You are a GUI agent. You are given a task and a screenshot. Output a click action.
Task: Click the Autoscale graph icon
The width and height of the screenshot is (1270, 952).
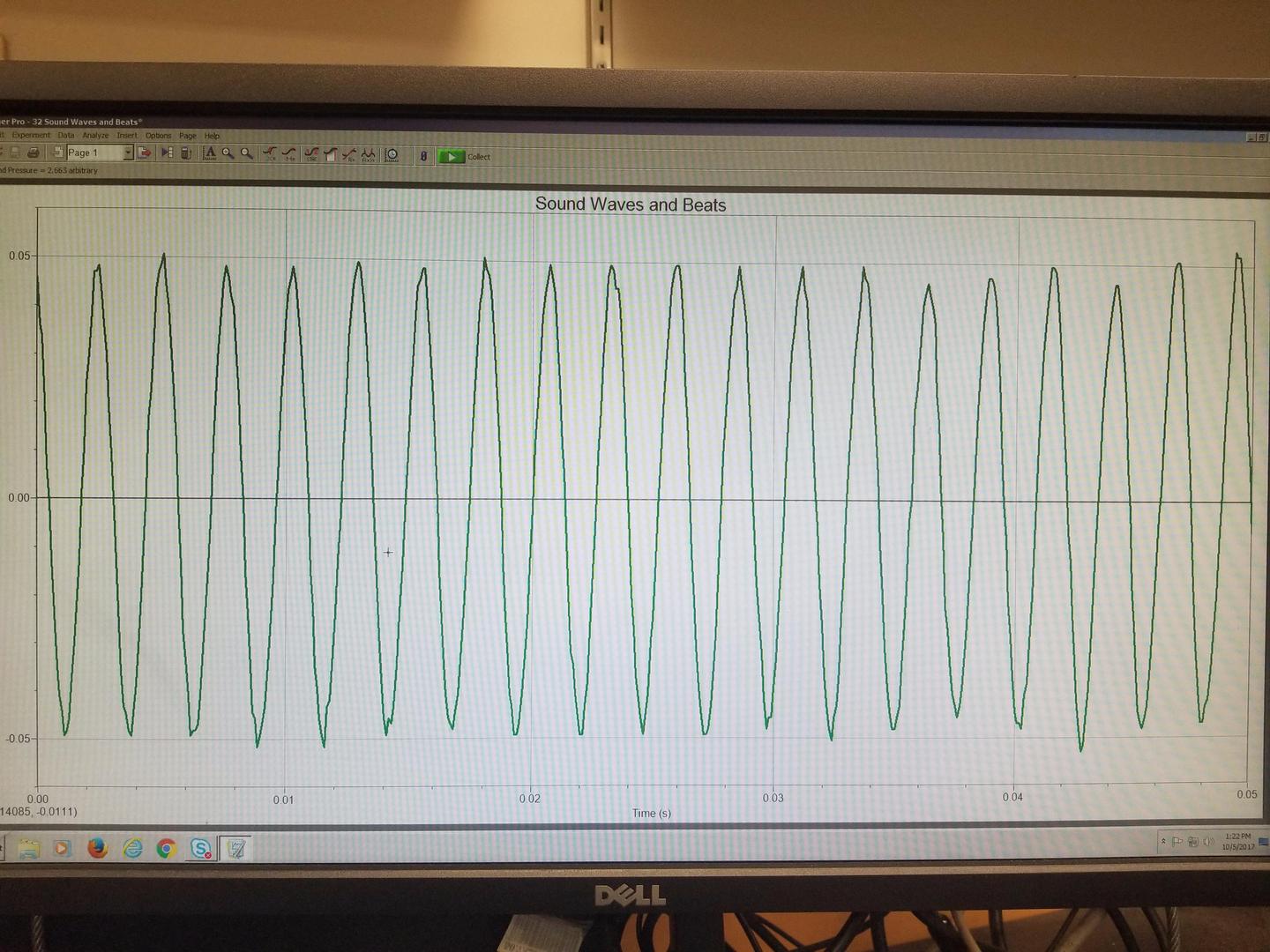coord(210,153)
